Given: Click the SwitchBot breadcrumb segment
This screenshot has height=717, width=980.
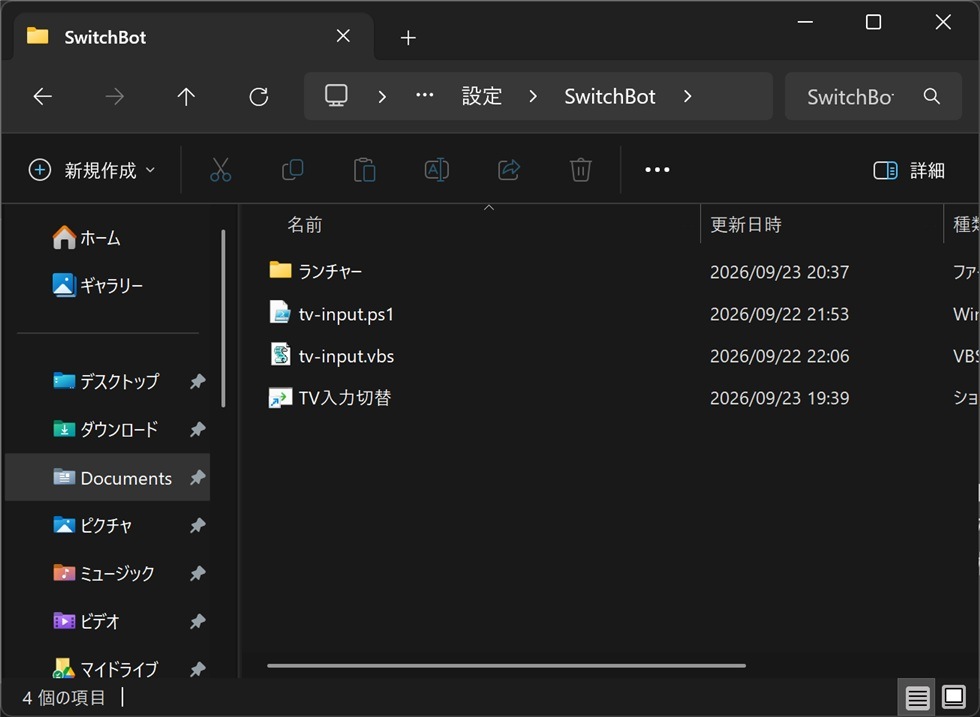Looking at the screenshot, I should (609, 96).
